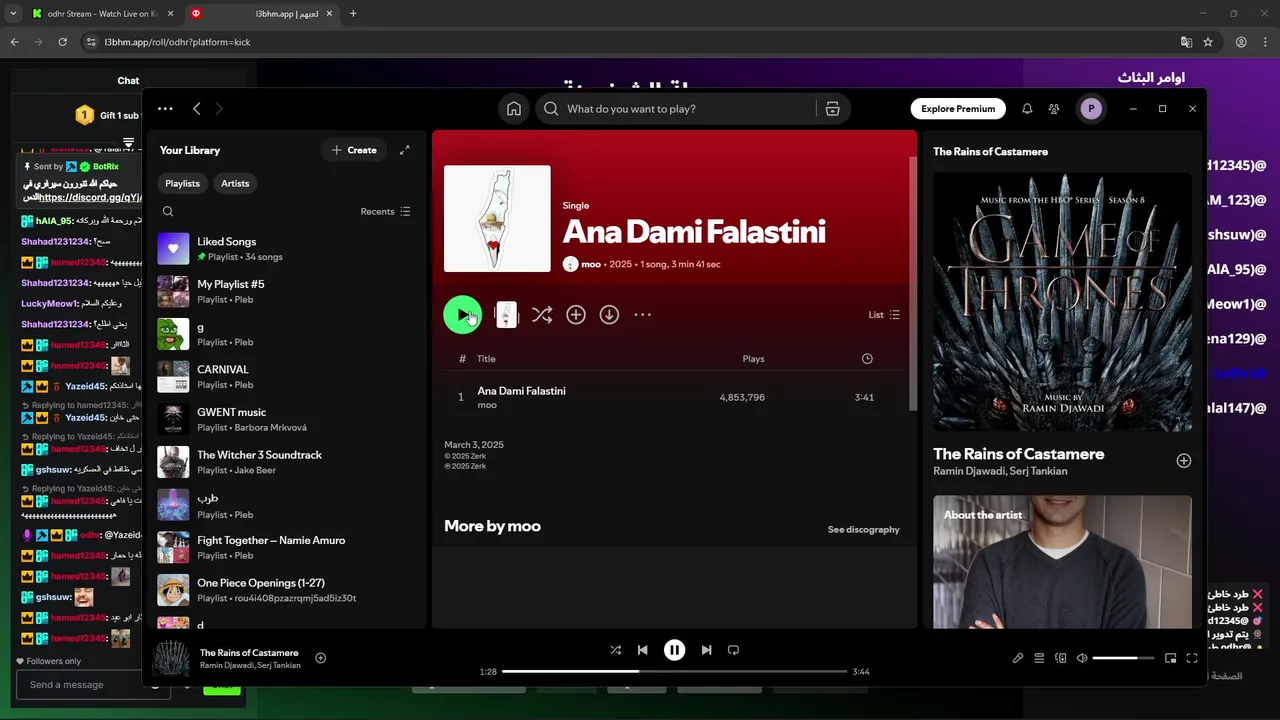Select track row Ana Dami Falastini
Screen dimensions: 1280x720
click(674, 397)
